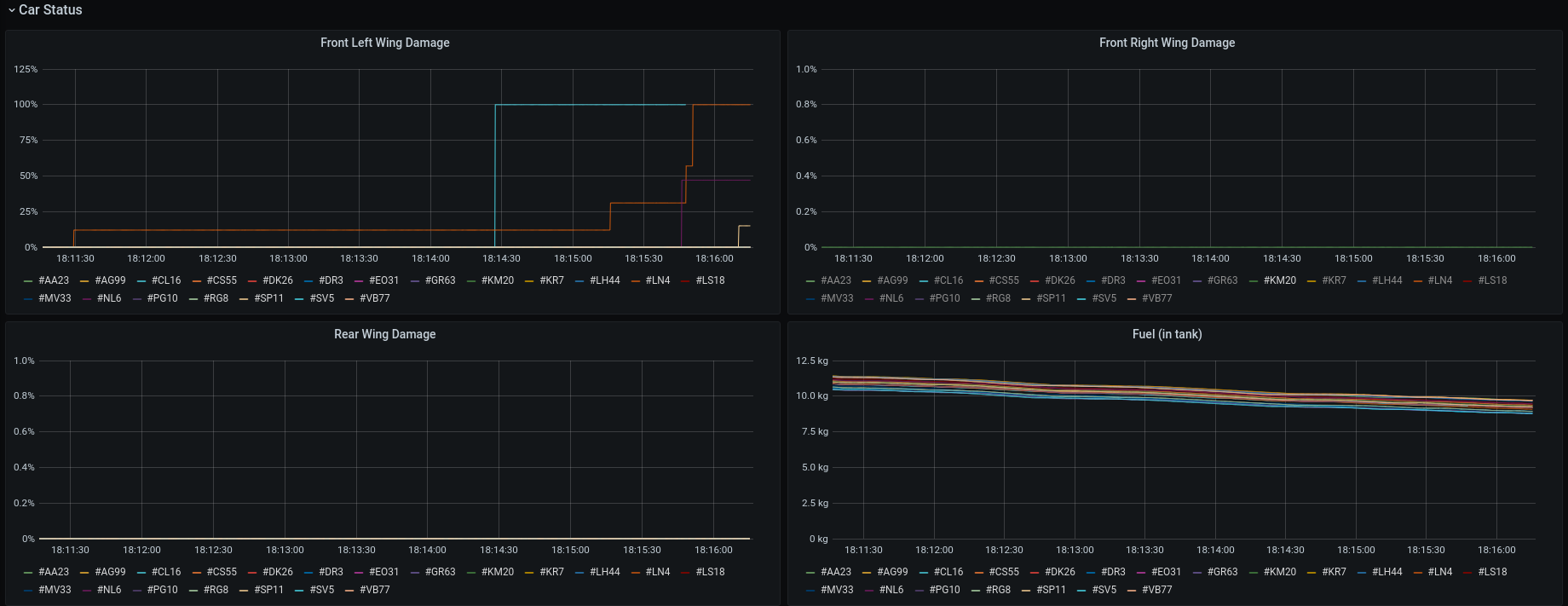
Task: Toggle #MV33 series in Fuel panel legend
Action: tap(837, 590)
